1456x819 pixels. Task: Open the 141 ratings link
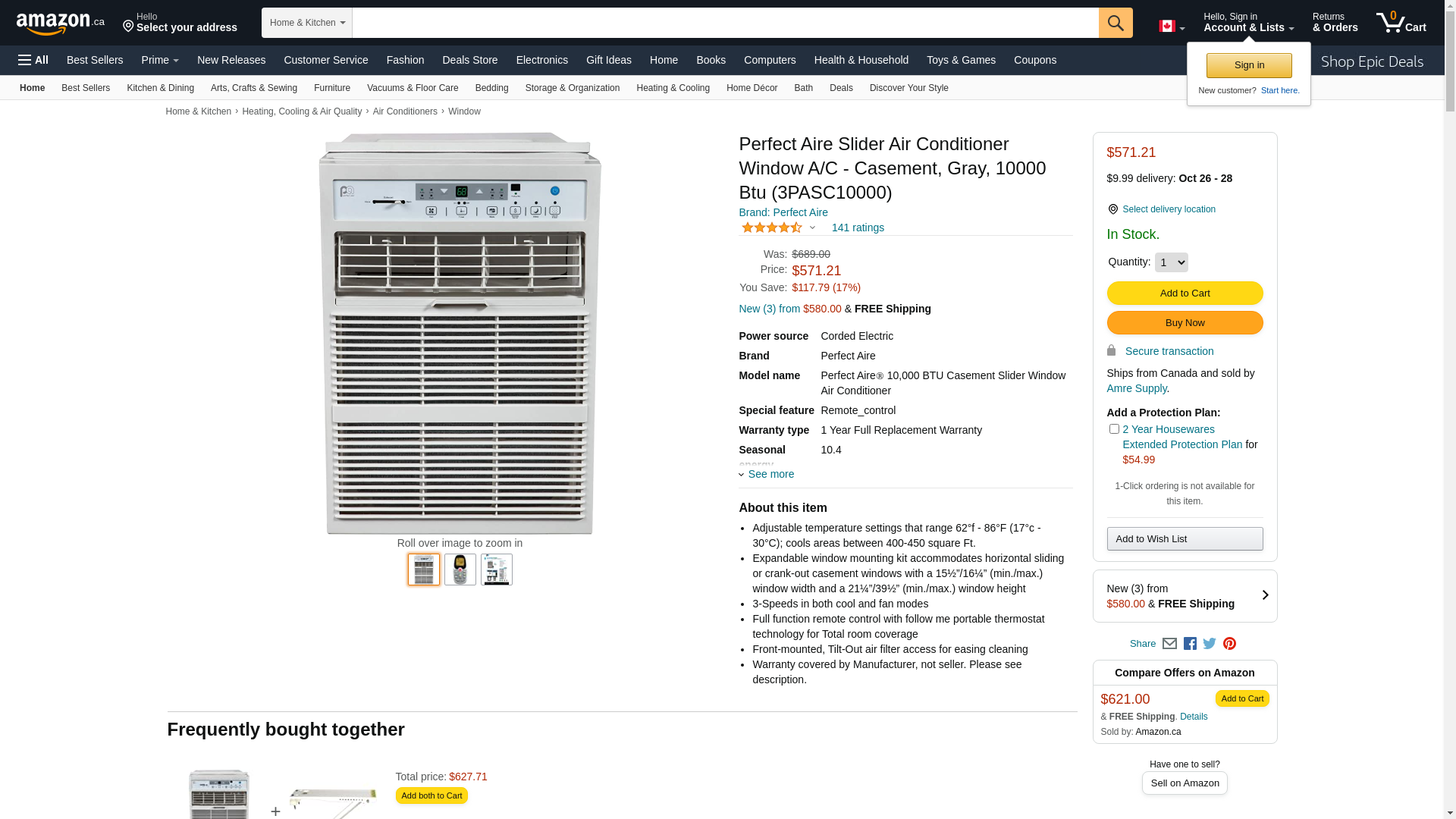point(857,227)
